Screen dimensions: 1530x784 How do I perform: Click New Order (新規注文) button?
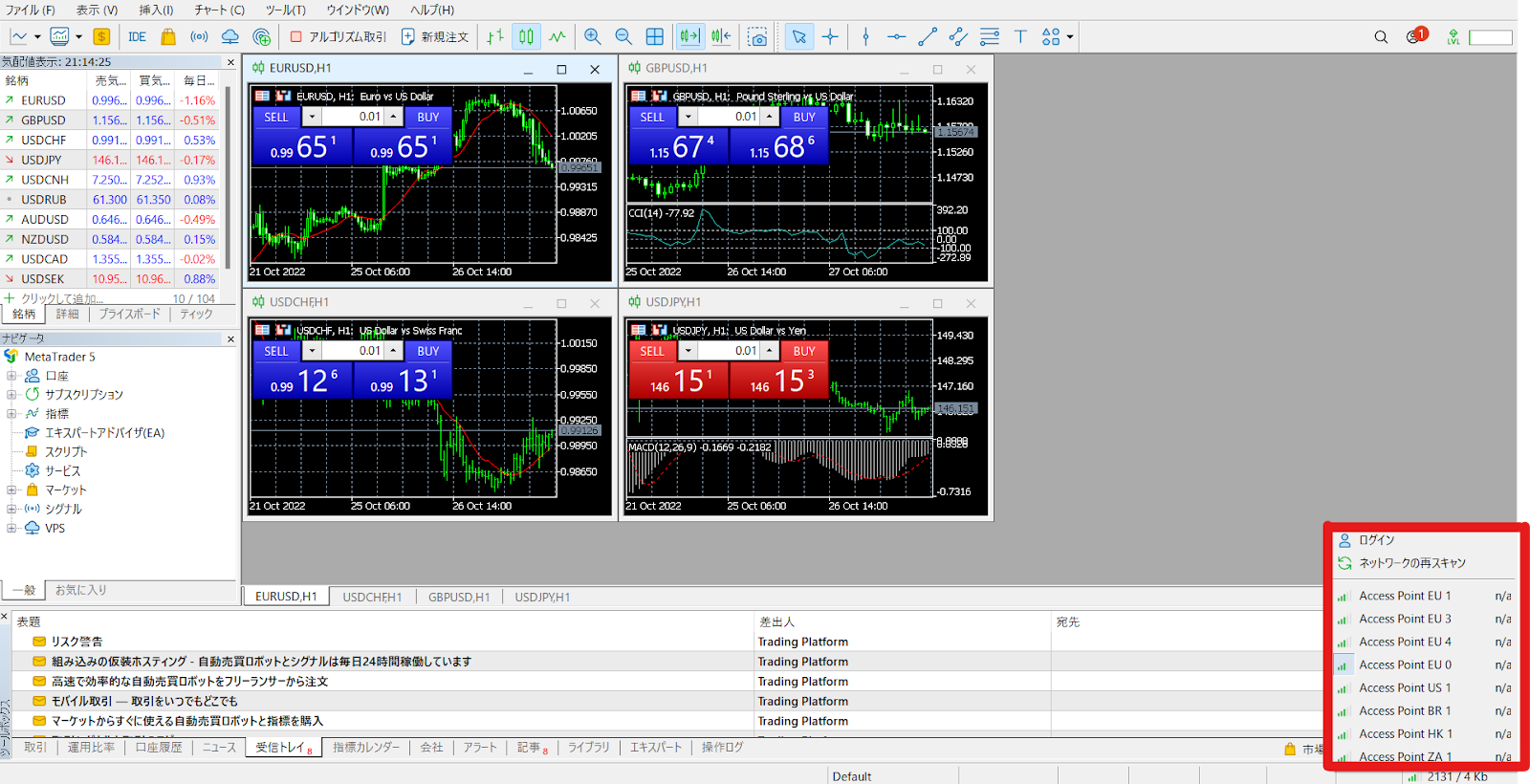pos(434,36)
